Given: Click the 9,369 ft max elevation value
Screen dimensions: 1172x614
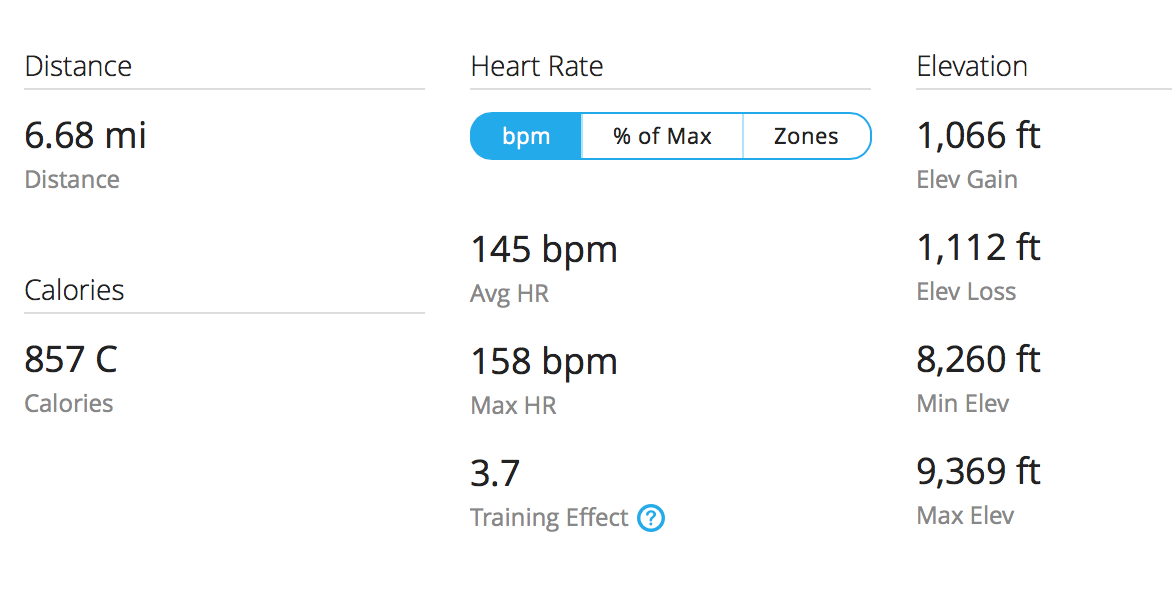Looking at the screenshot, I should click(x=978, y=472).
